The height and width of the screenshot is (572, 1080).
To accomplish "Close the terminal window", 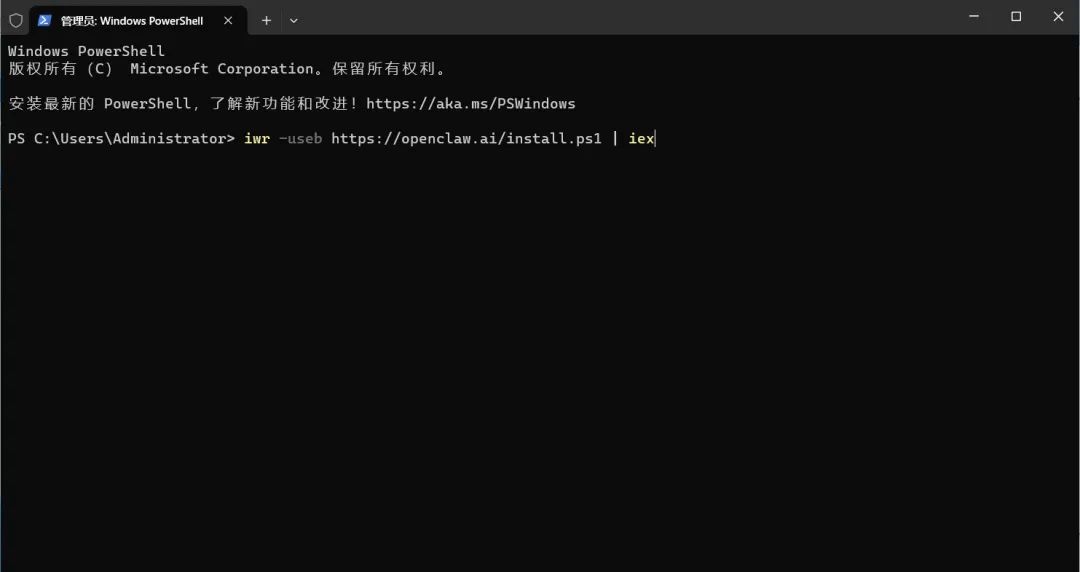I will point(1058,16).
